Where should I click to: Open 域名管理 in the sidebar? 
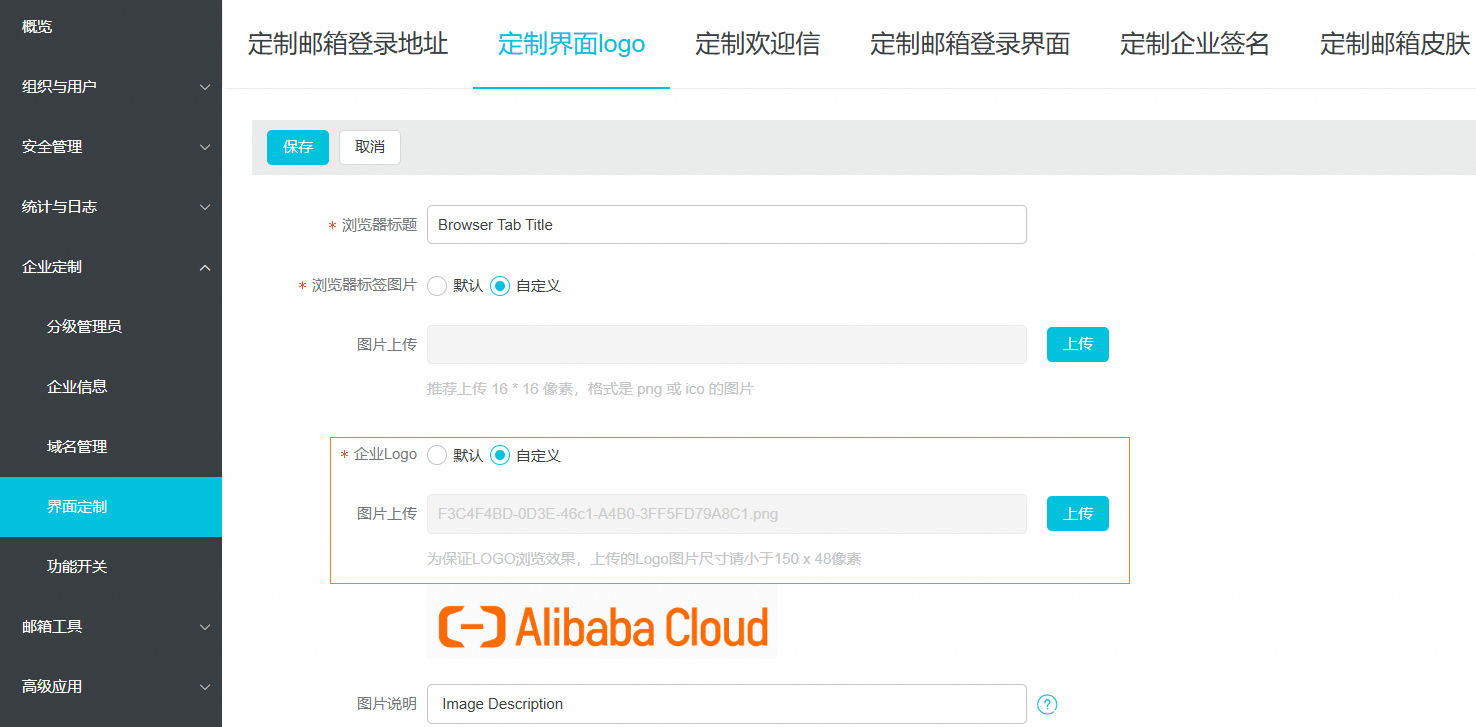tap(111, 447)
